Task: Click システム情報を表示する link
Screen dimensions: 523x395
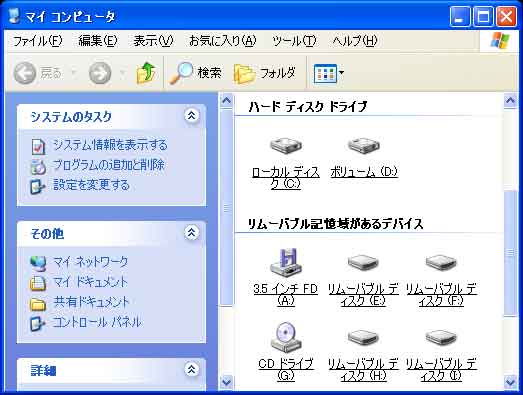Action: point(110,145)
